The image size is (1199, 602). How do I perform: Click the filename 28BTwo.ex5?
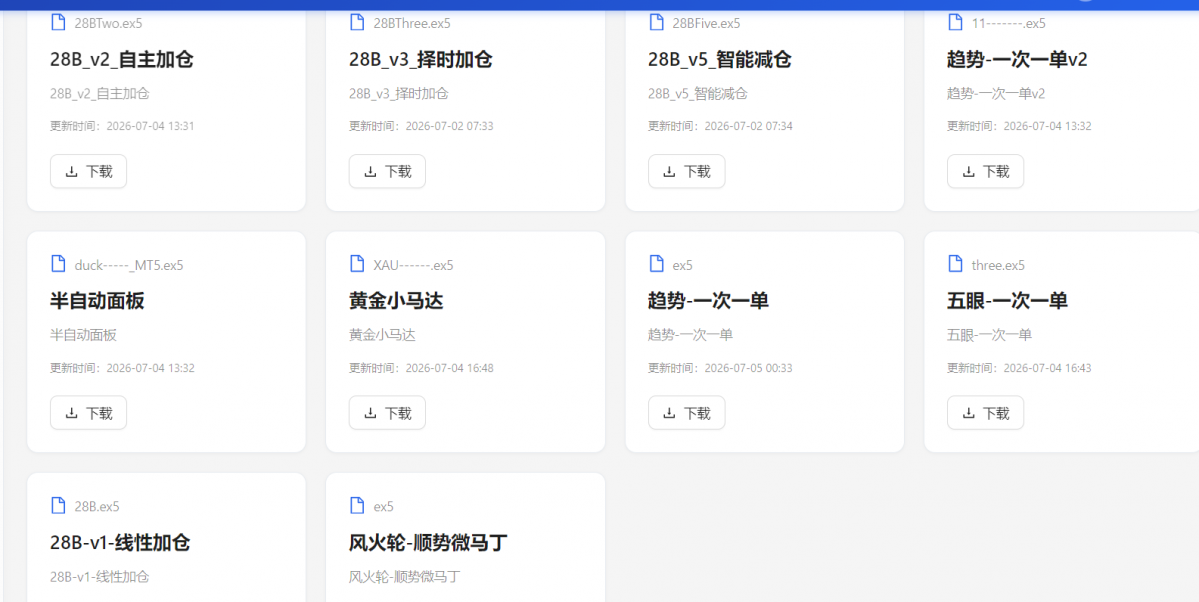pyautogui.click(x=108, y=23)
